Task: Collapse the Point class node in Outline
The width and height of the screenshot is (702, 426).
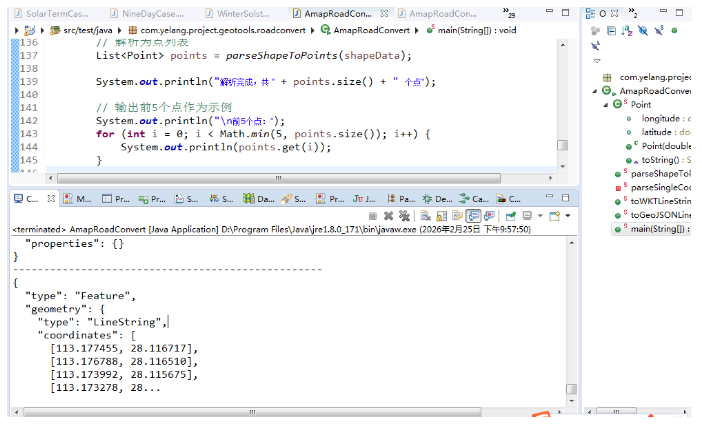Action: 606,105
